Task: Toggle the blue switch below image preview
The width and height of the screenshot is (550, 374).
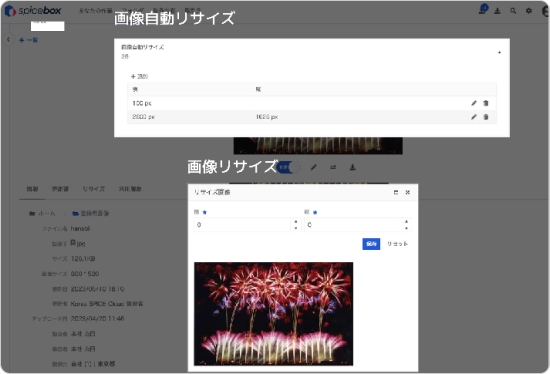Action: click(288, 167)
